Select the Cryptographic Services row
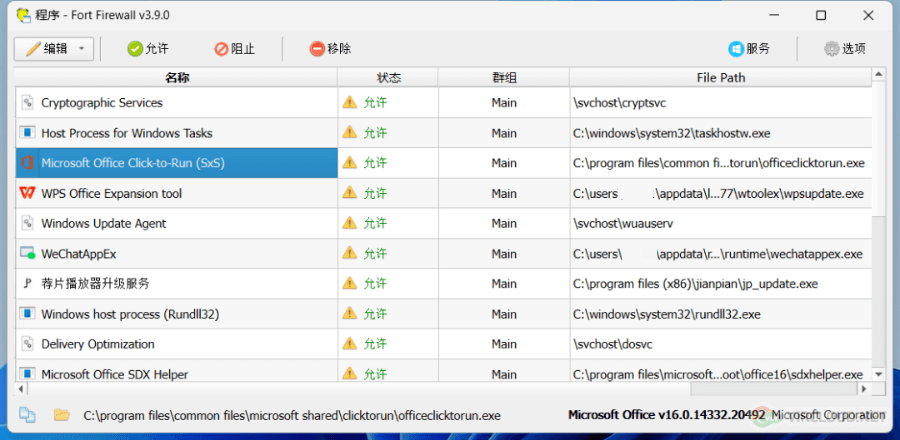Image resolution: width=900 pixels, height=440 pixels. click(x=443, y=103)
